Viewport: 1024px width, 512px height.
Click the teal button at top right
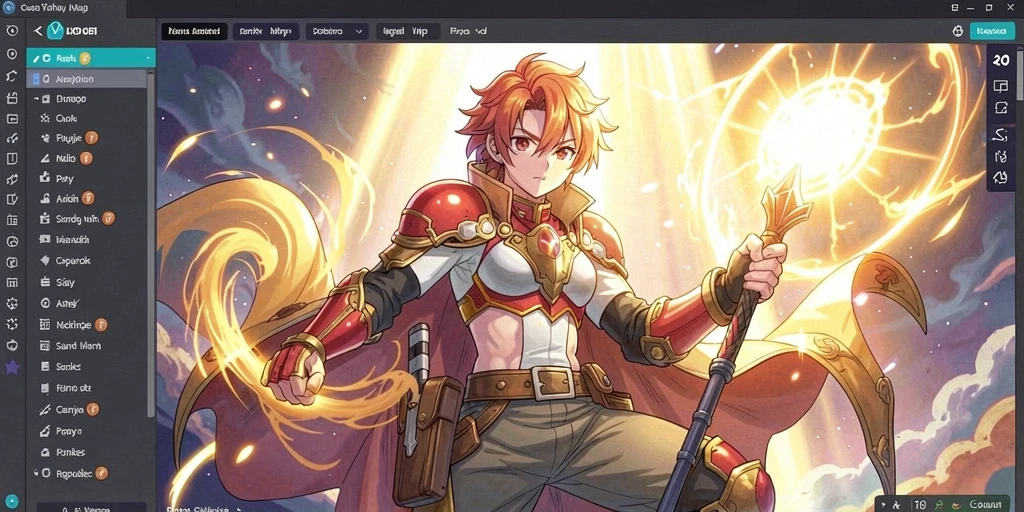point(993,31)
